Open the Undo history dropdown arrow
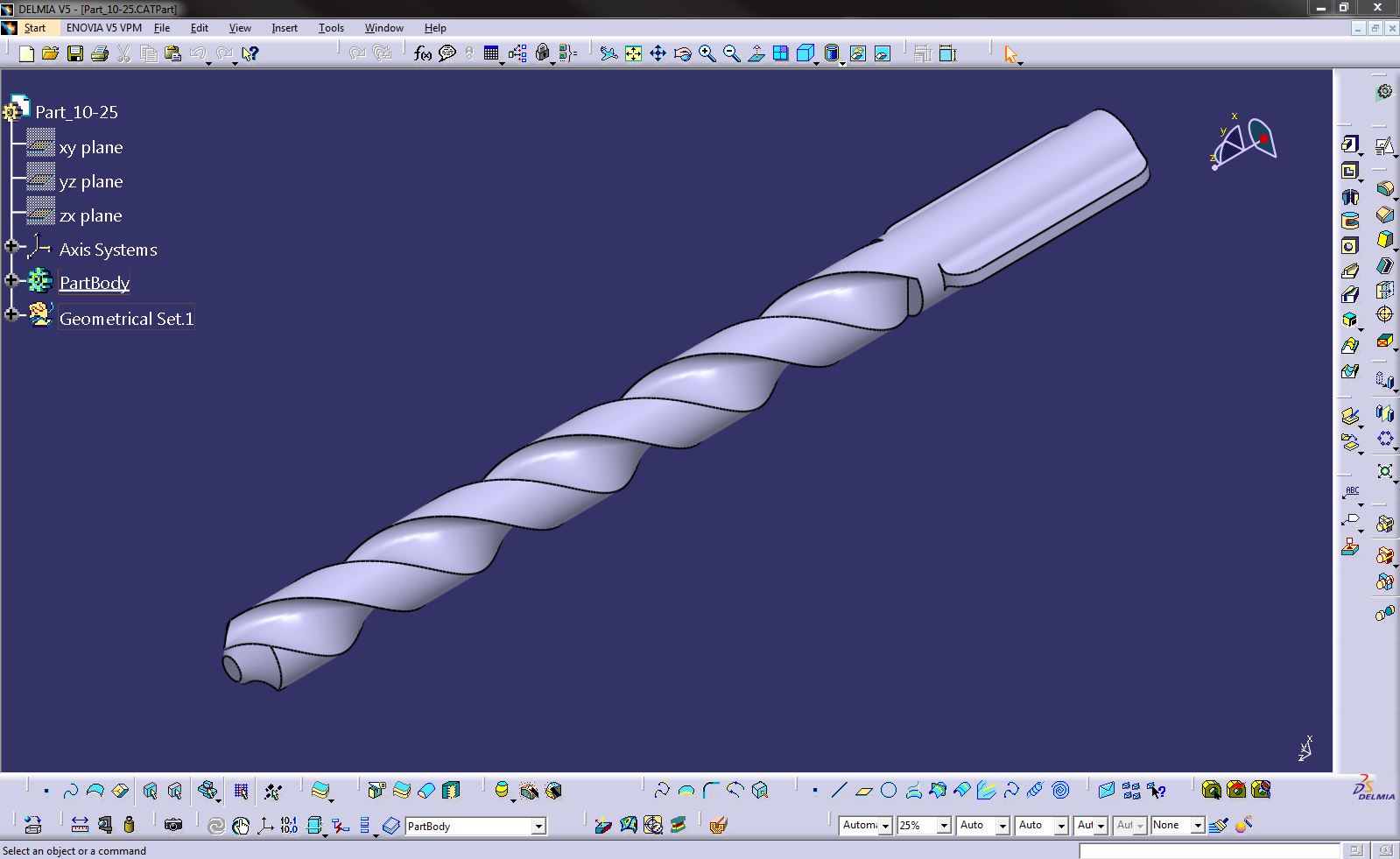1400x859 pixels. [x=209, y=63]
